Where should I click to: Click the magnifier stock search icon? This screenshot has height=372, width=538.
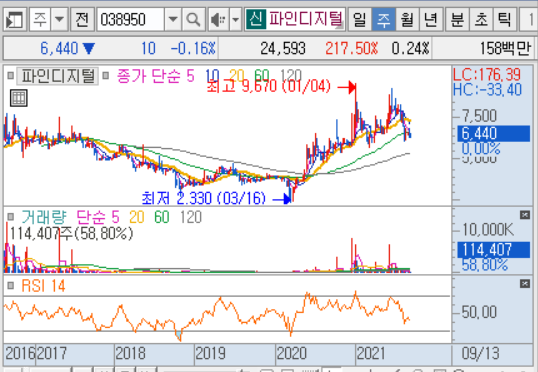[194, 20]
